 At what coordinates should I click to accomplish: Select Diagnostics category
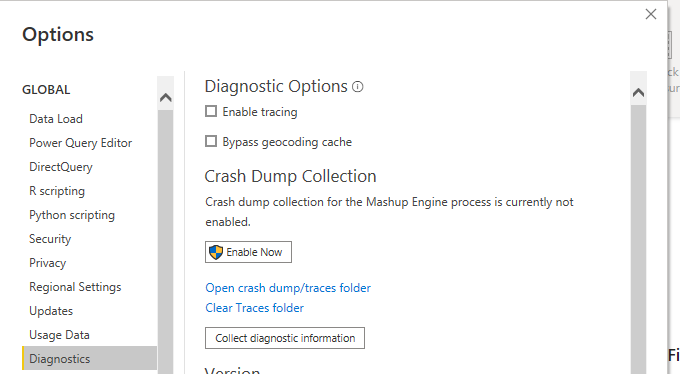pos(89,358)
